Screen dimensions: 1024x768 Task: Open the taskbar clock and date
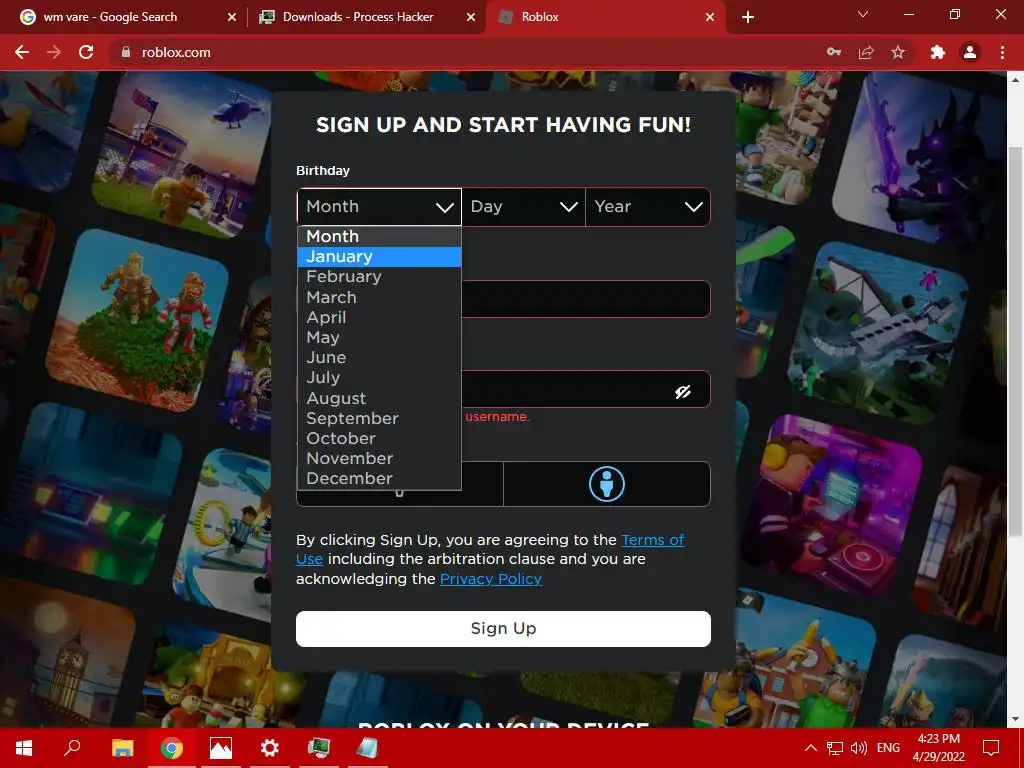pyautogui.click(x=938, y=748)
